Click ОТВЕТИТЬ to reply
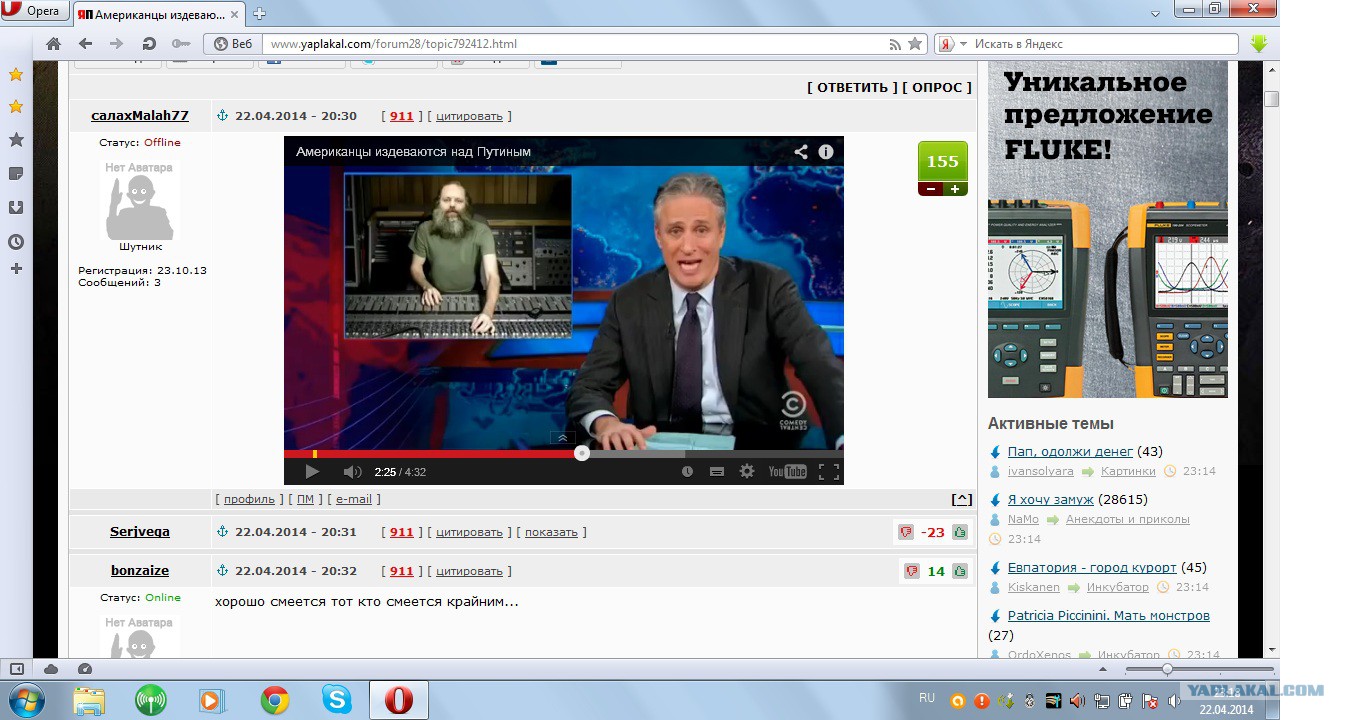 [x=852, y=87]
